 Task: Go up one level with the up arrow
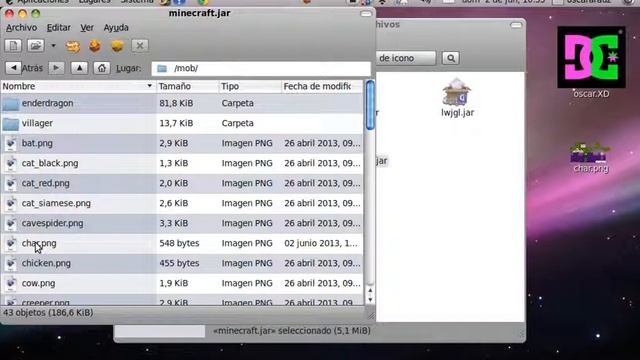point(80,68)
